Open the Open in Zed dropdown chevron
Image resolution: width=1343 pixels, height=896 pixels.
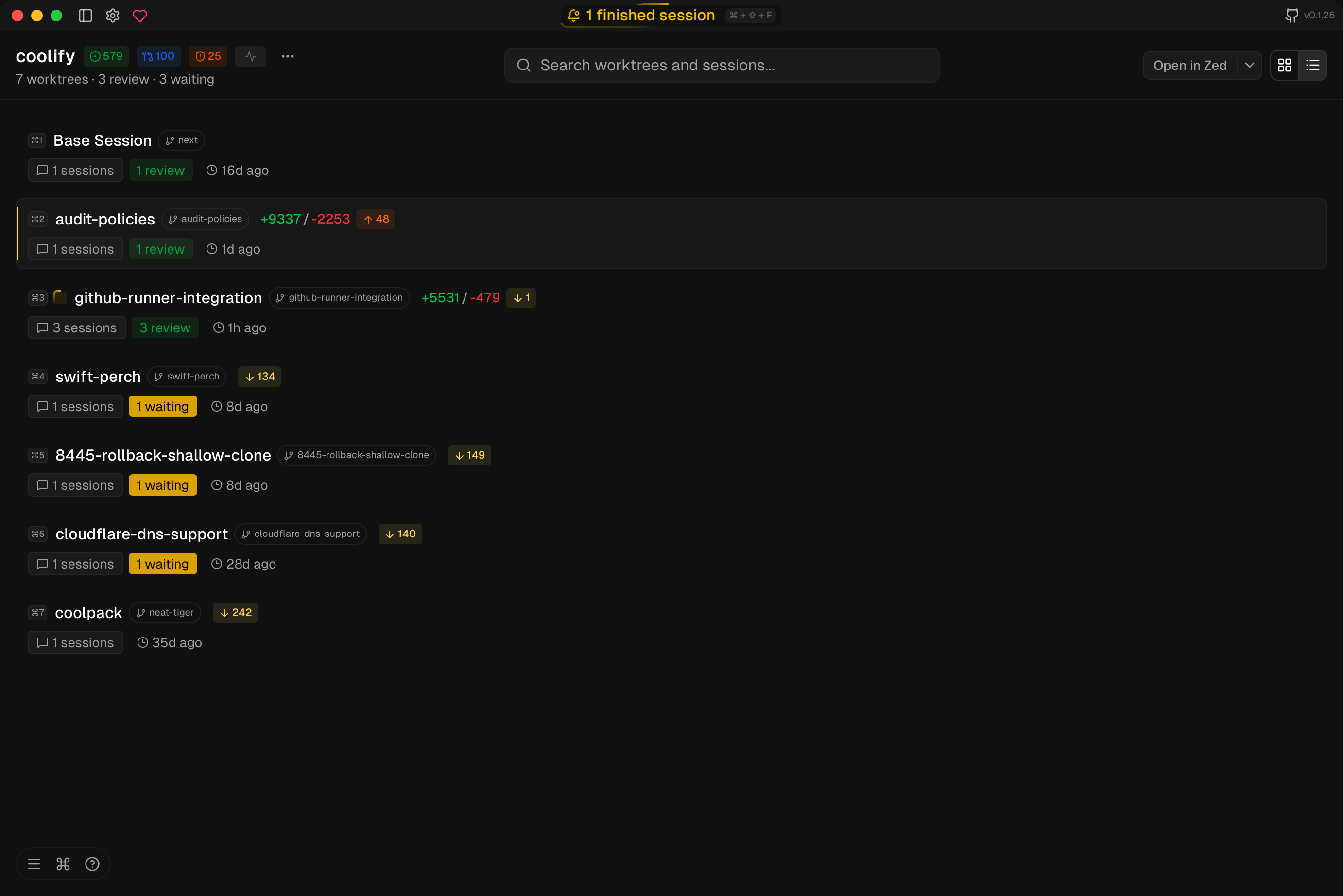tap(1249, 65)
